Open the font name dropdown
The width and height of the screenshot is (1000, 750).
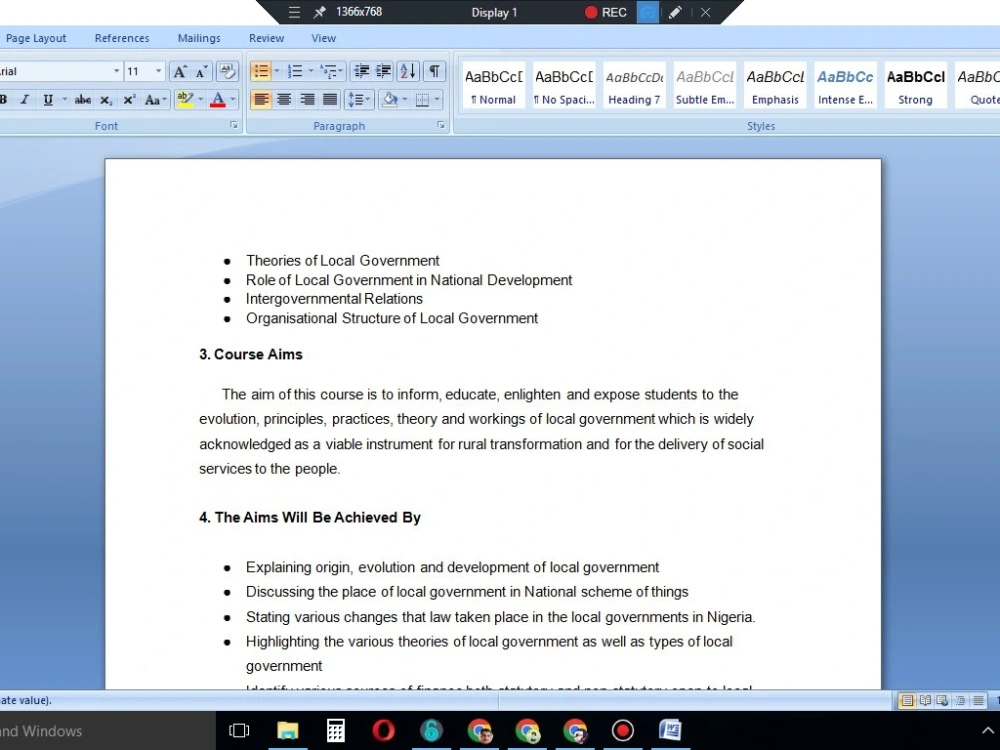(x=116, y=71)
